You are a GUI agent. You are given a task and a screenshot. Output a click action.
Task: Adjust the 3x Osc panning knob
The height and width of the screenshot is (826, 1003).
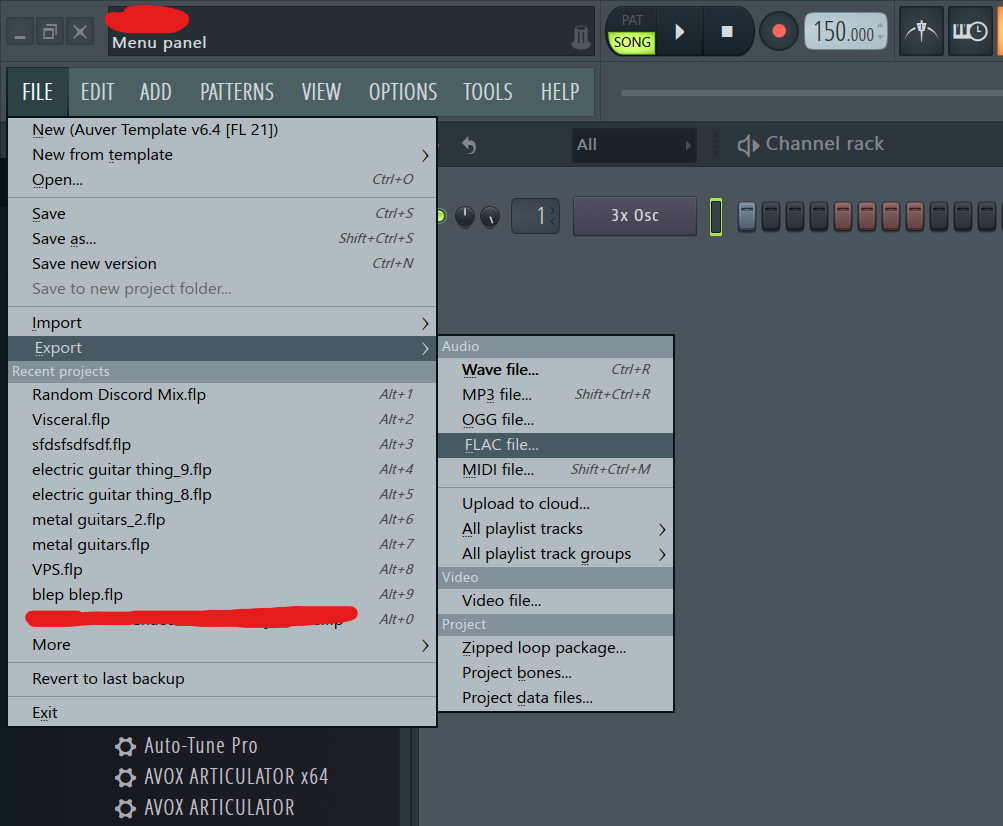tap(465, 216)
